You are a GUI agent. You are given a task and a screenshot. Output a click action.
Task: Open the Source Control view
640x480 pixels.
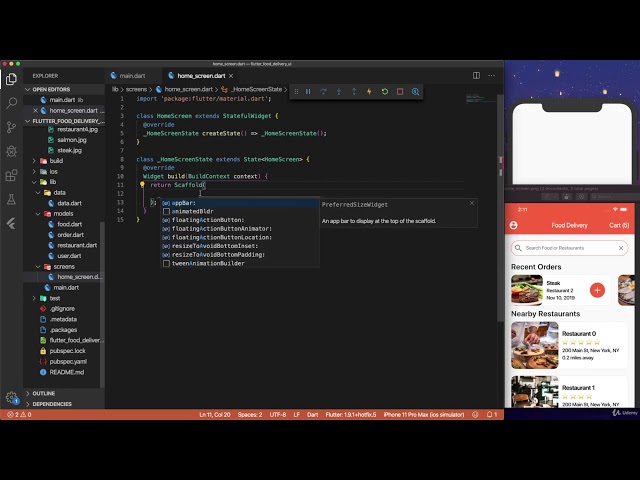(x=11, y=127)
